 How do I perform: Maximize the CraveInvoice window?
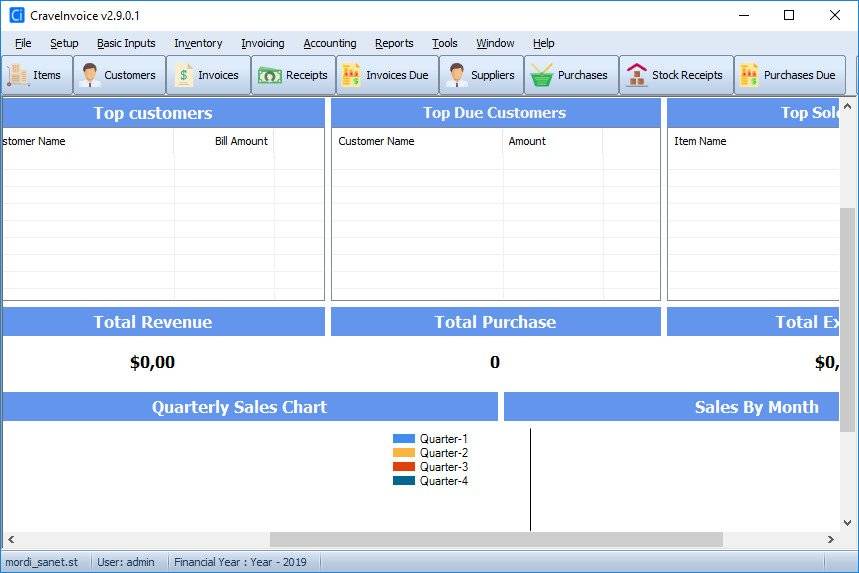(789, 15)
